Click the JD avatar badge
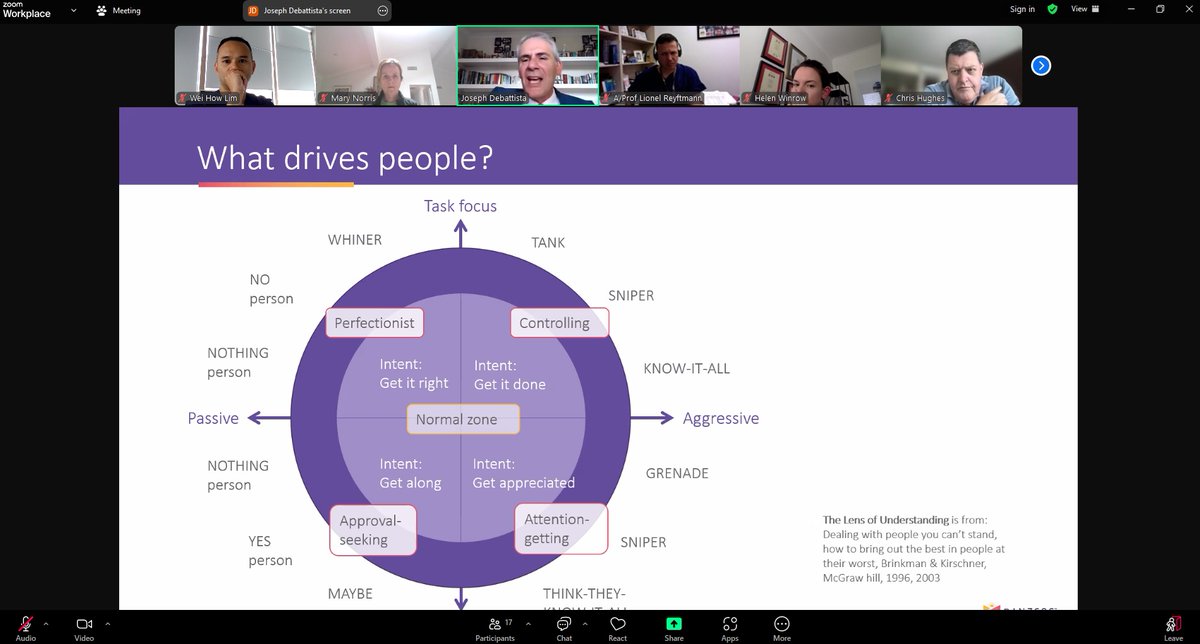The height and width of the screenshot is (644, 1200). 253,10
